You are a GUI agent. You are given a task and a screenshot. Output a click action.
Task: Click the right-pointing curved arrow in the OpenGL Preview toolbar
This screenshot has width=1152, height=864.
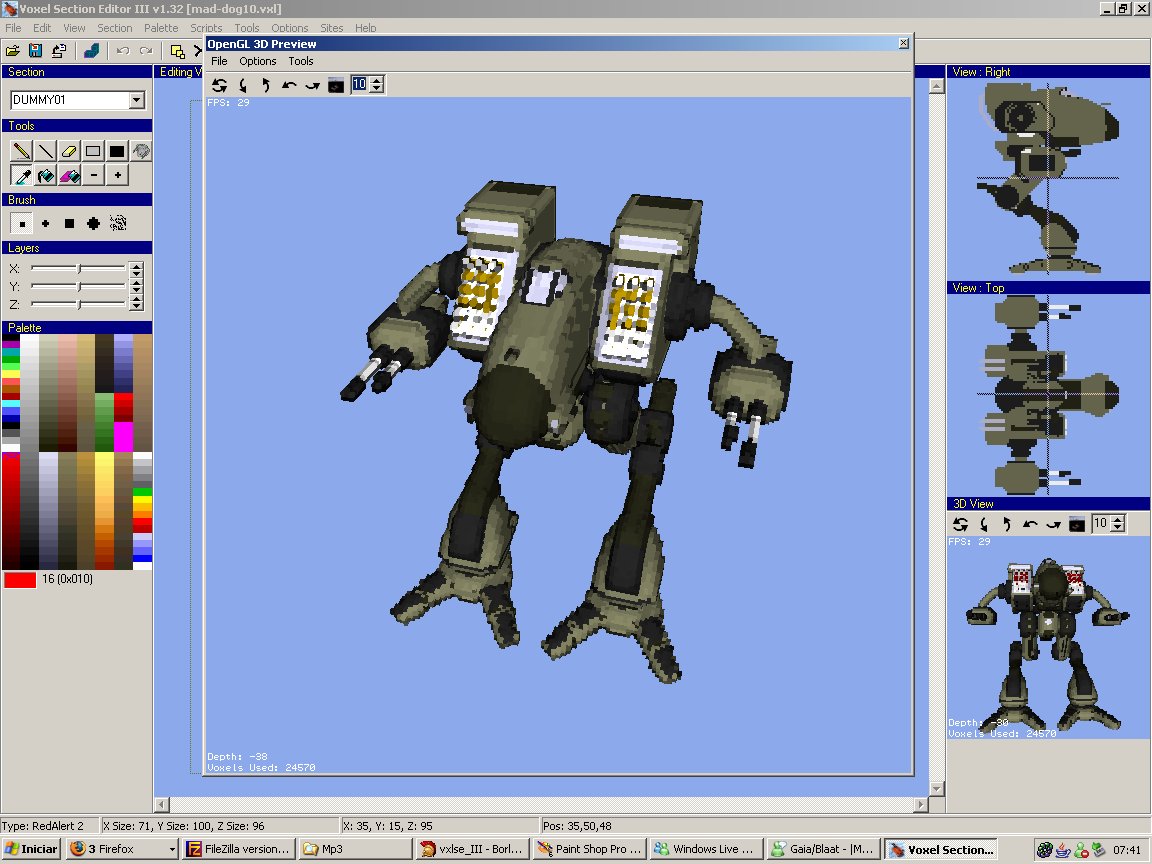pos(312,85)
